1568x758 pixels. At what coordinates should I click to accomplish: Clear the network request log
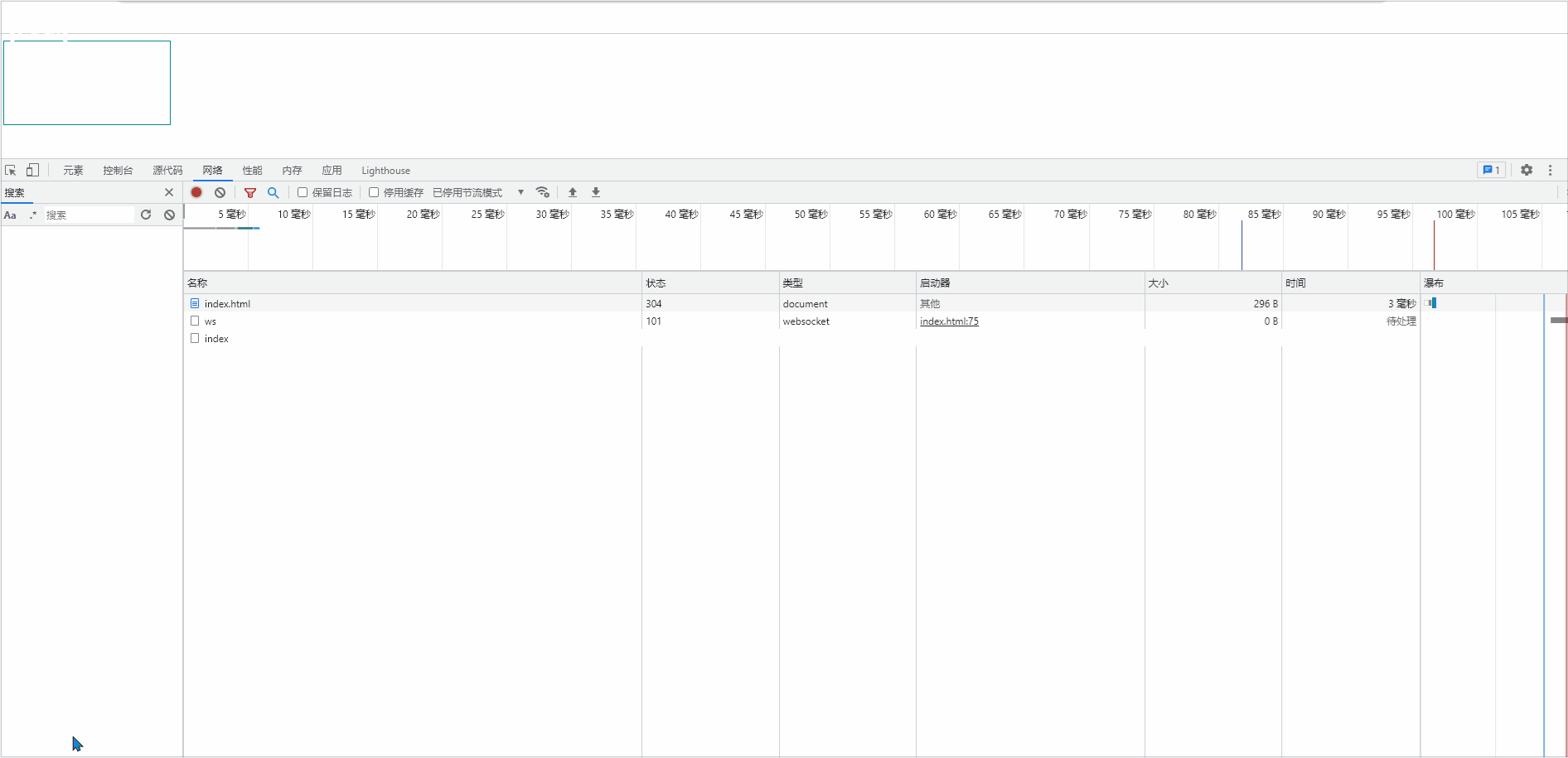click(220, 192)
